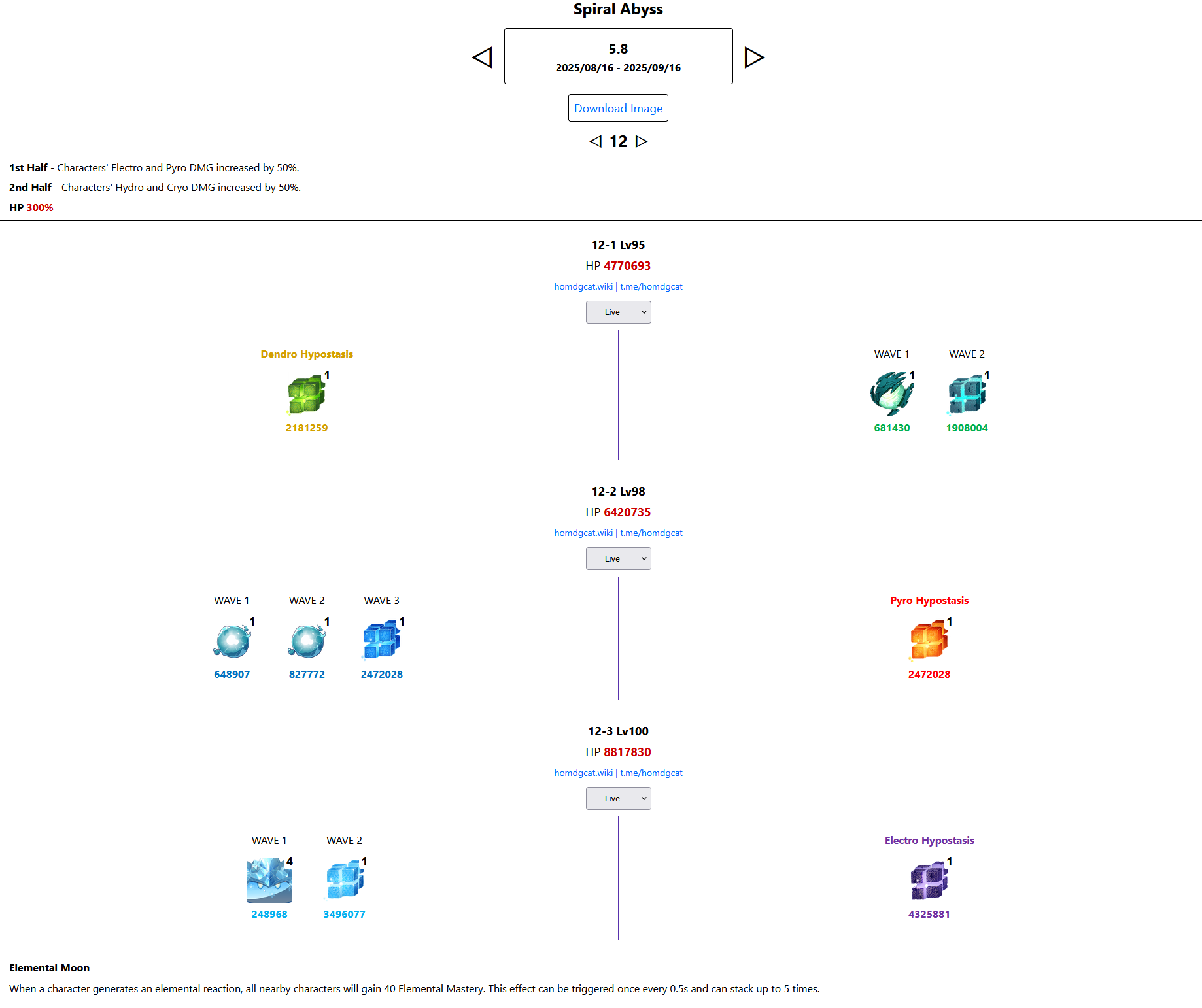Open the homdgcat.wiki link under 12-1
Screen dimensions: 1202x1008
pos(583,286)
